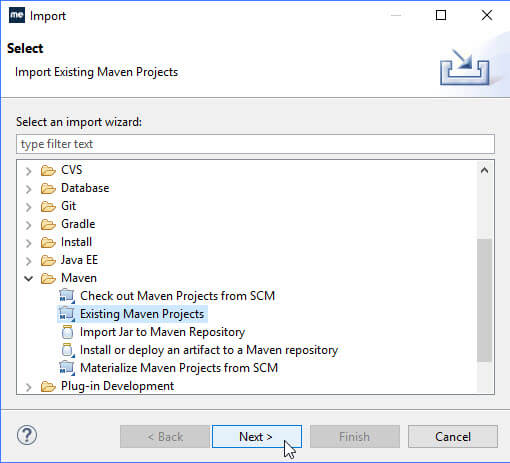Open the help question mark icon
Screen dimensions: 510x463
pos(27,435)
